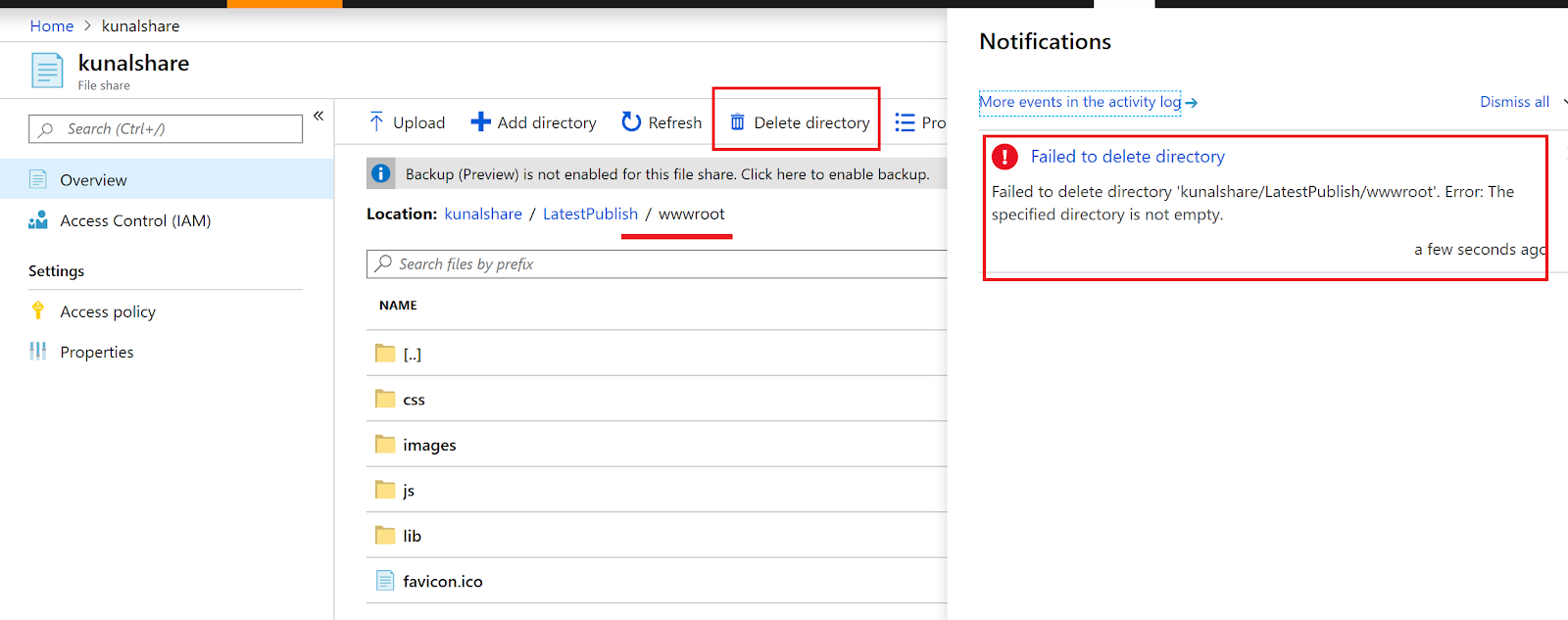The height and width of the screenshot is (620, 1568).
Task: Click wwwroot in the Location path
Action: click(692, 214)
